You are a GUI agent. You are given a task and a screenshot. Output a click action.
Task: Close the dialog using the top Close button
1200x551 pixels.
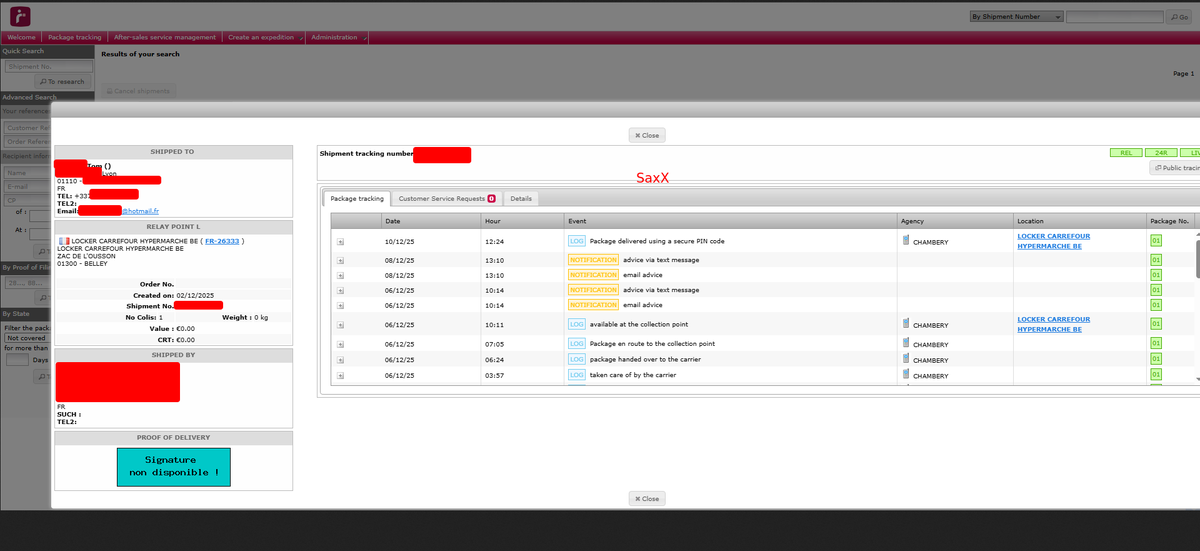pyautogui.click(x=647, y=135)
